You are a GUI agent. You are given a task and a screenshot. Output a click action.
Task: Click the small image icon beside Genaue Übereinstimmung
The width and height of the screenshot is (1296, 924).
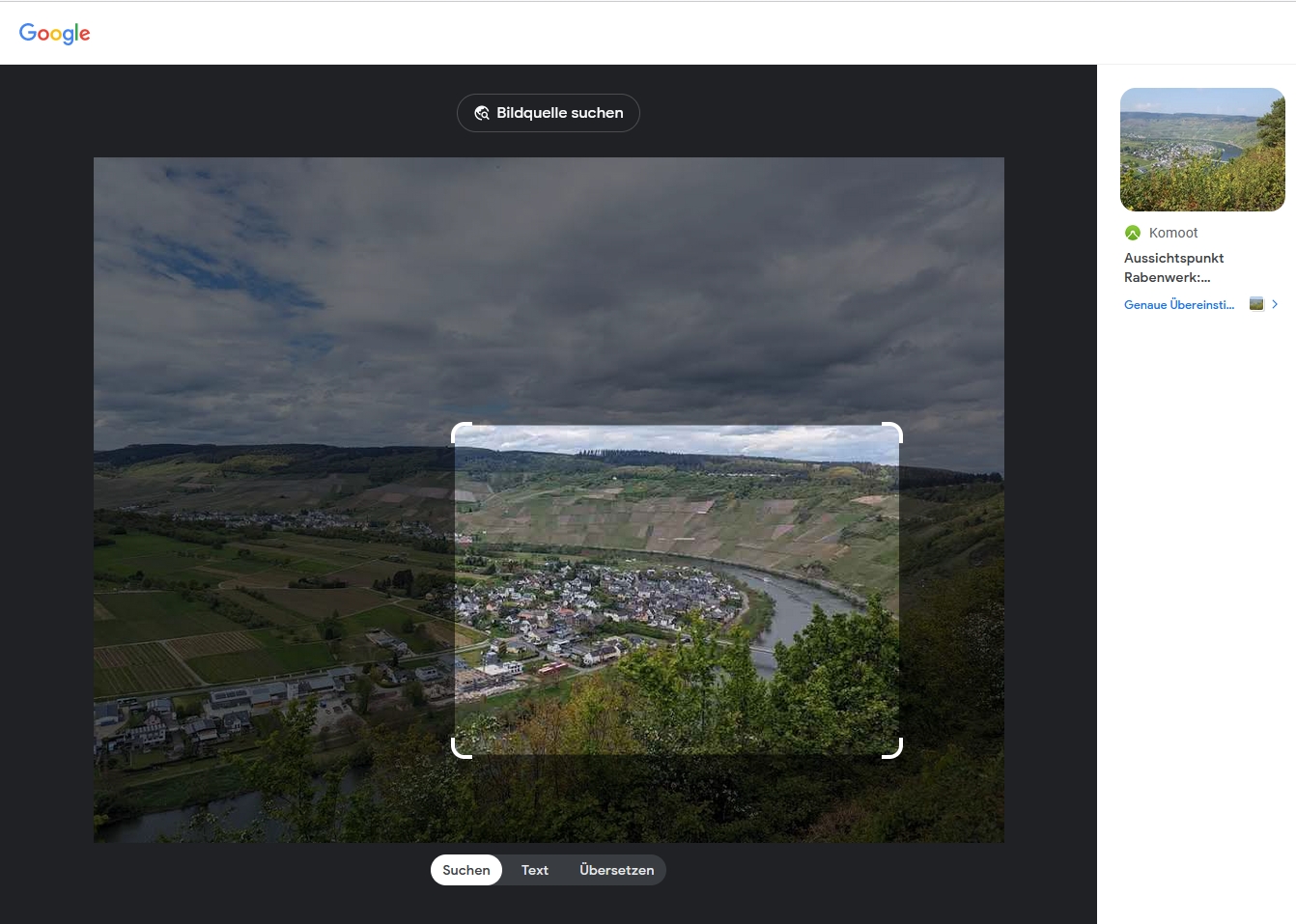coord(1256,304)
